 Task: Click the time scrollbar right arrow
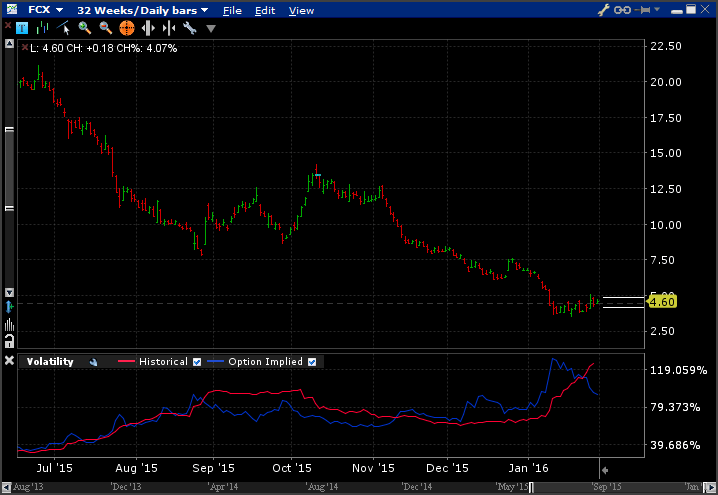710,487
